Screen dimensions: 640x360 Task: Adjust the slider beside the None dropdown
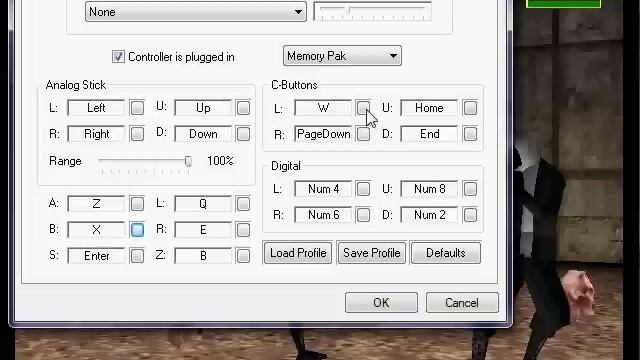(372, 11)
